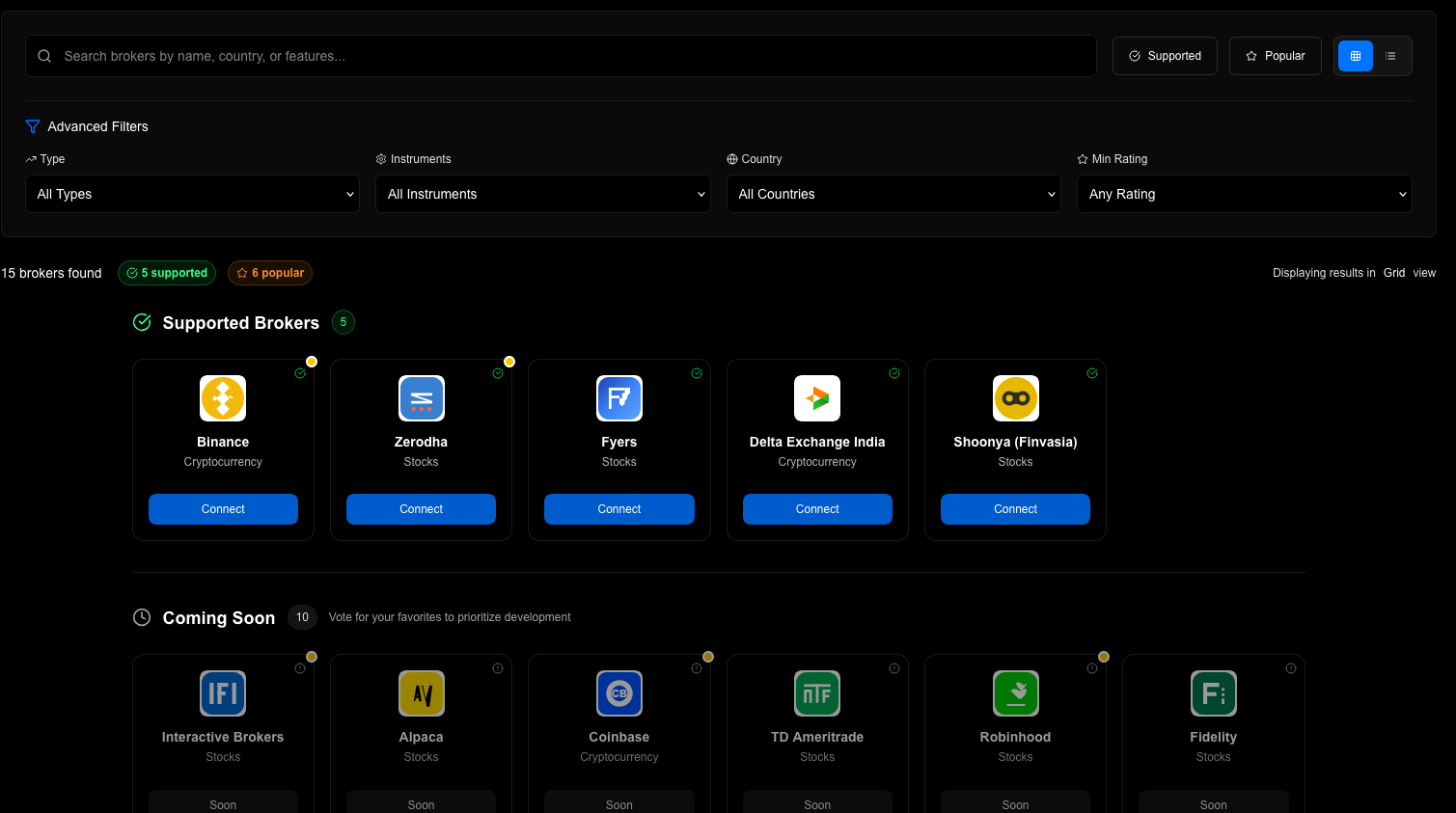Image resolution: width=1456 pixels, height=813 pixels.
Task: Toggle the Supported filter
Action: click(x=1165, y=56)
